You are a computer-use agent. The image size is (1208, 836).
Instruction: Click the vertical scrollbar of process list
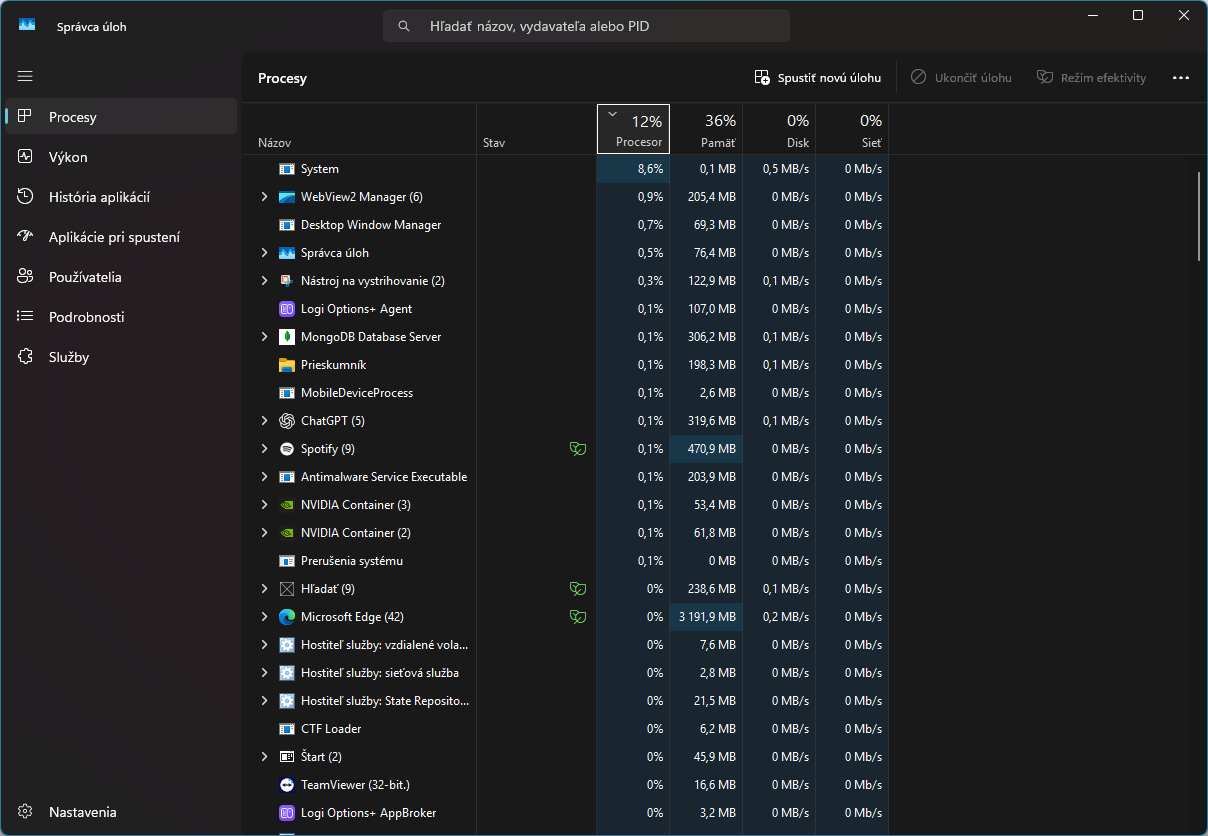1199,215
